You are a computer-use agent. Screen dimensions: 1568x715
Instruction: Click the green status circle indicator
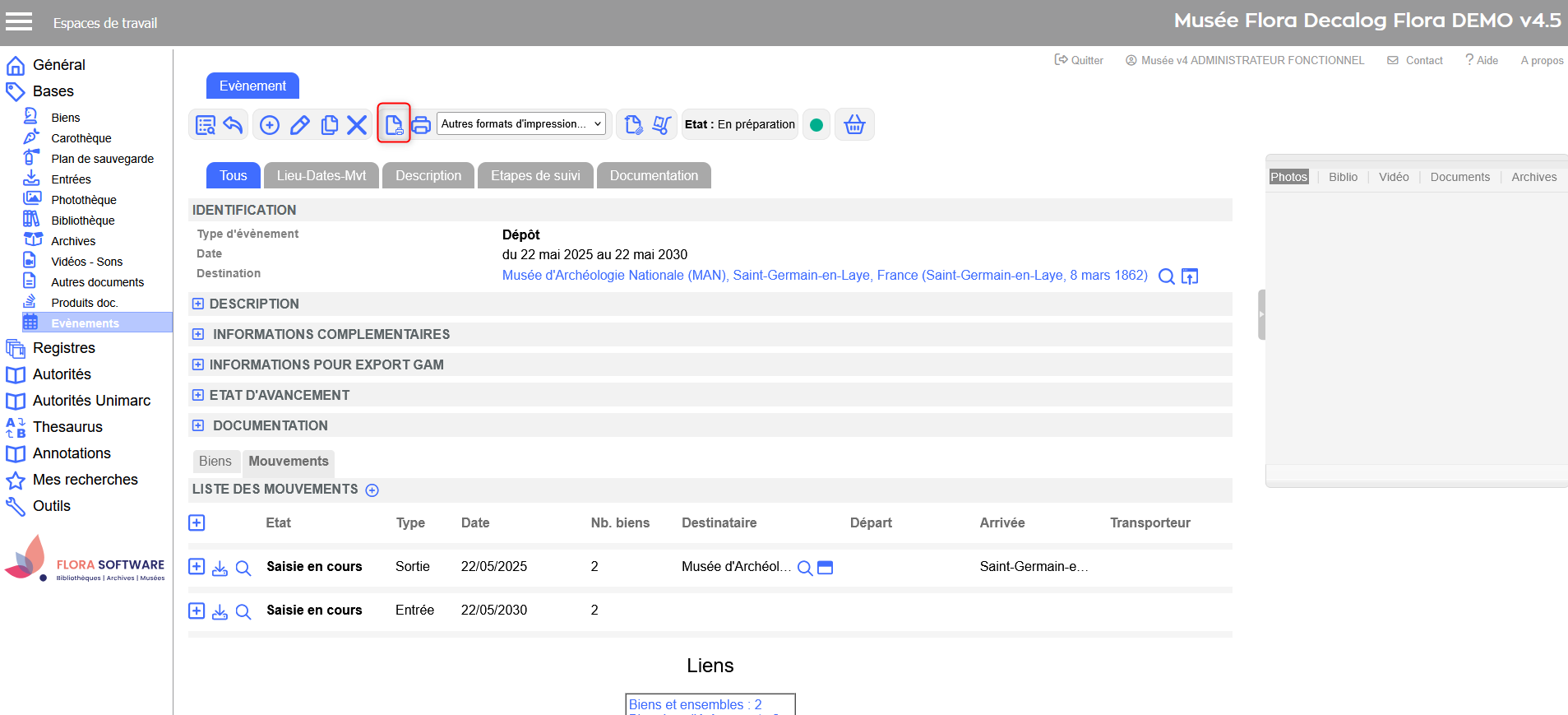(x=816, y=125)
